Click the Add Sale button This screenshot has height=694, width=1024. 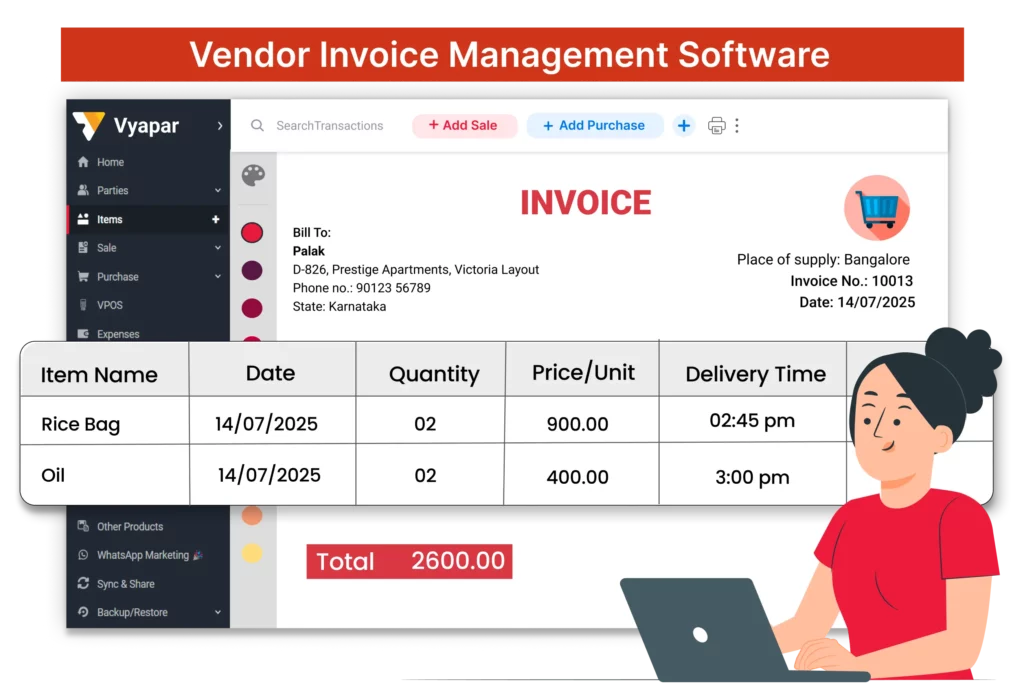click(464, 125)
